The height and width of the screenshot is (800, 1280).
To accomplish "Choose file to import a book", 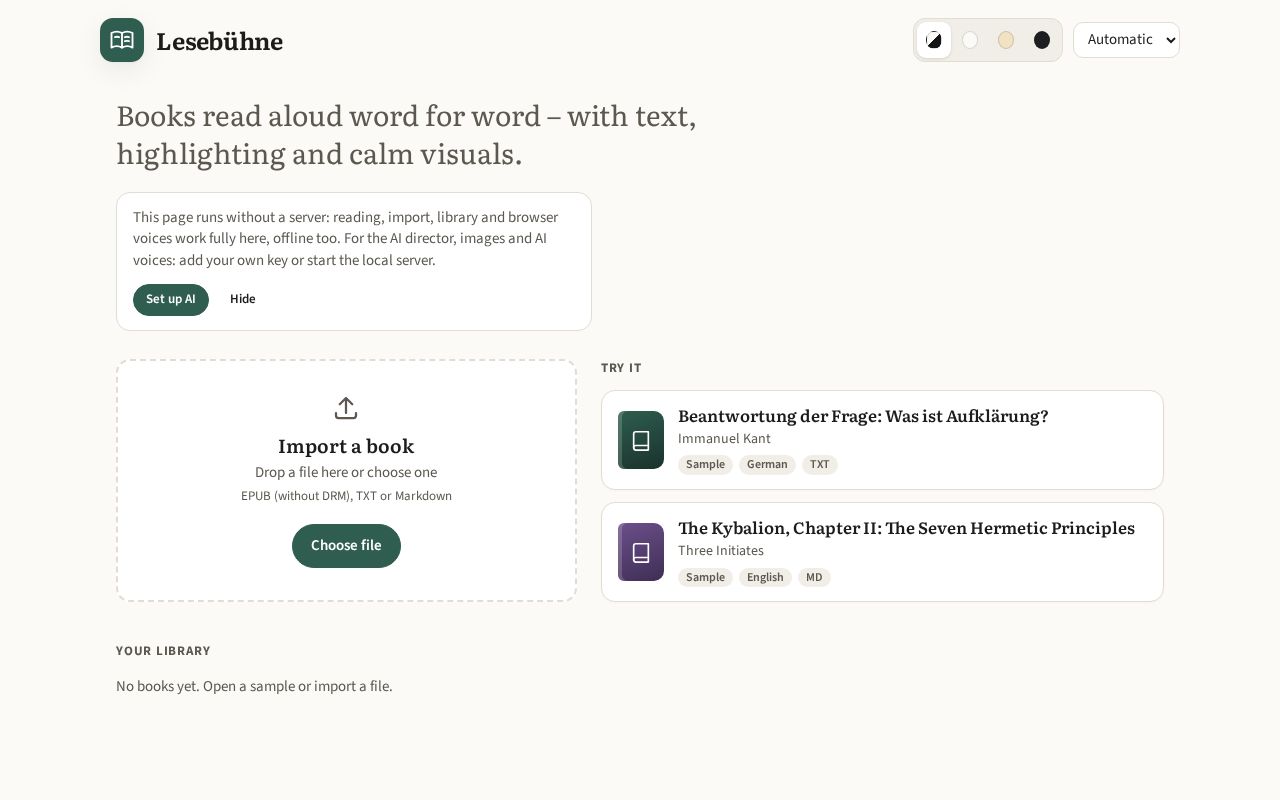I will pos(346,546).
